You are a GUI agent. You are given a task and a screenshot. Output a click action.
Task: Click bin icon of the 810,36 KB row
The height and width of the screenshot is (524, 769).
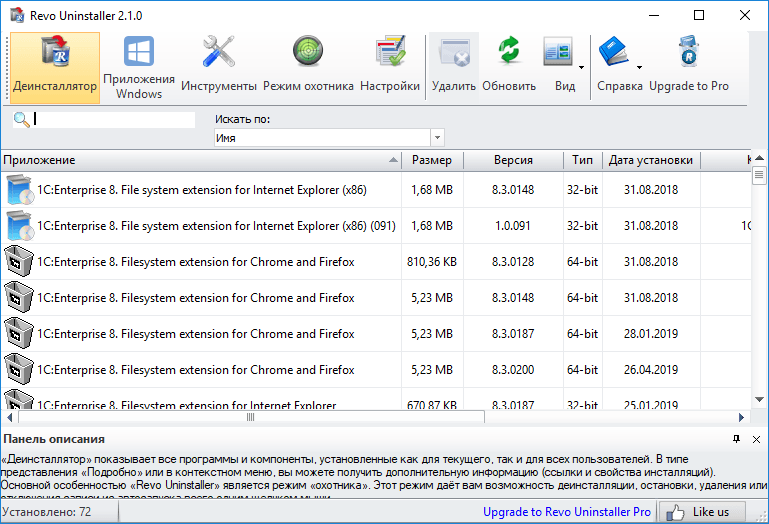point(19,262)
